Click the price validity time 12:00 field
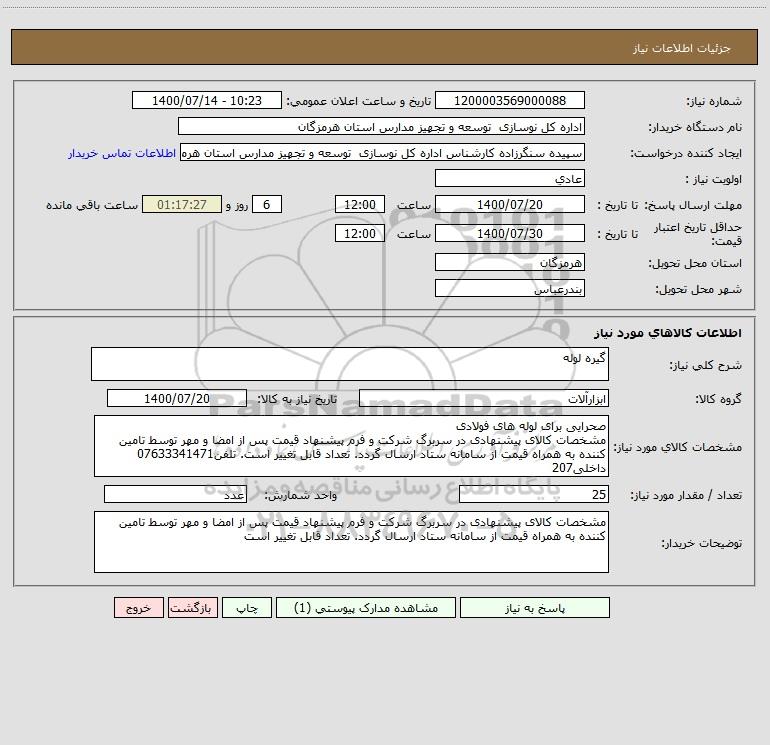 tap(359, 233)
